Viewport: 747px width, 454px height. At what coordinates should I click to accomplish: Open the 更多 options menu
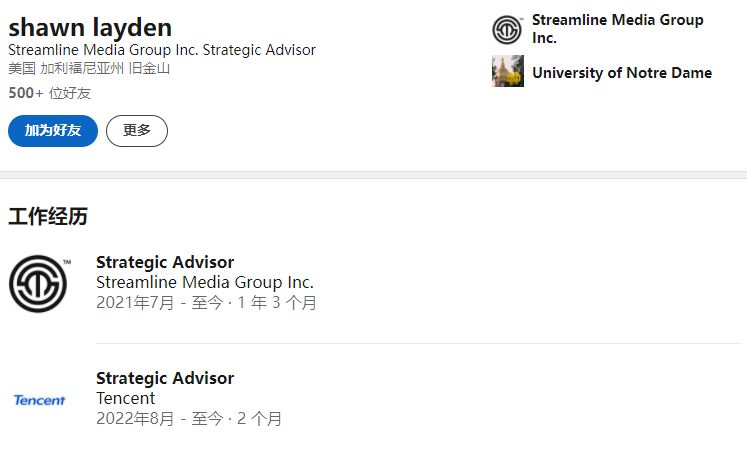(x=137, y=131)
